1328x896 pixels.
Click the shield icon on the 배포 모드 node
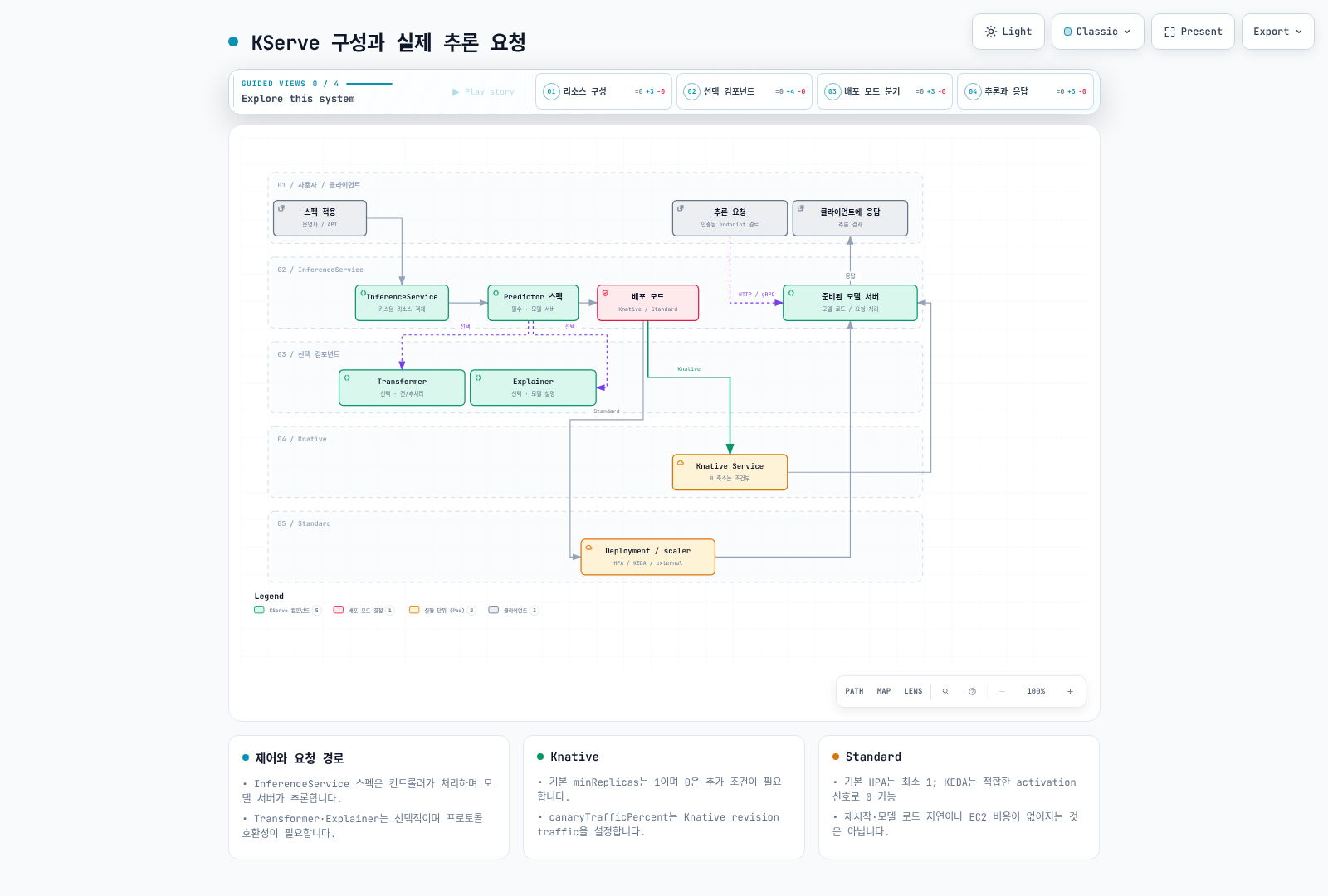tap(606, 294)
